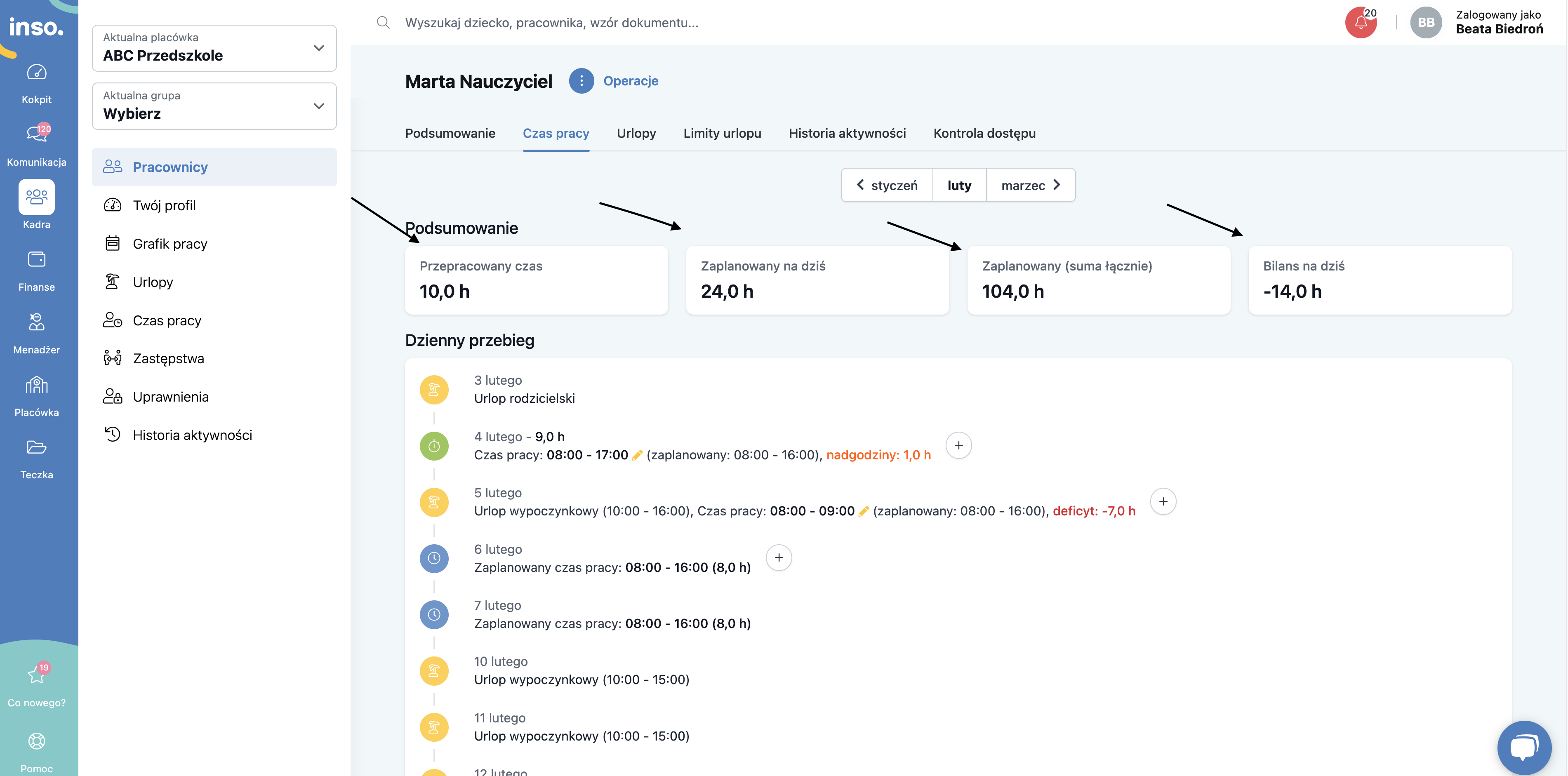The image size is (1568, 776).
Task: Open the Placówka building icon
Action: point(37,385)
